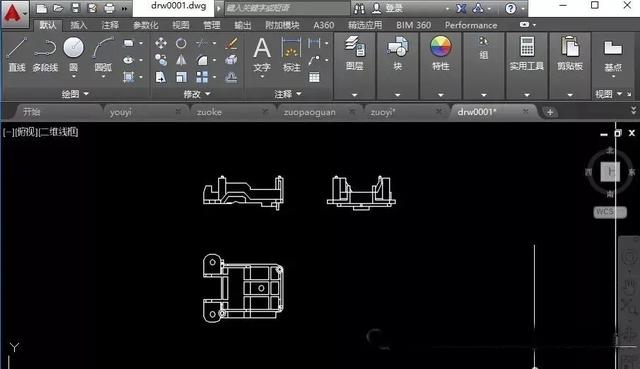Open the Group (组) panel

pyautogui.click(x=484, y=48)
